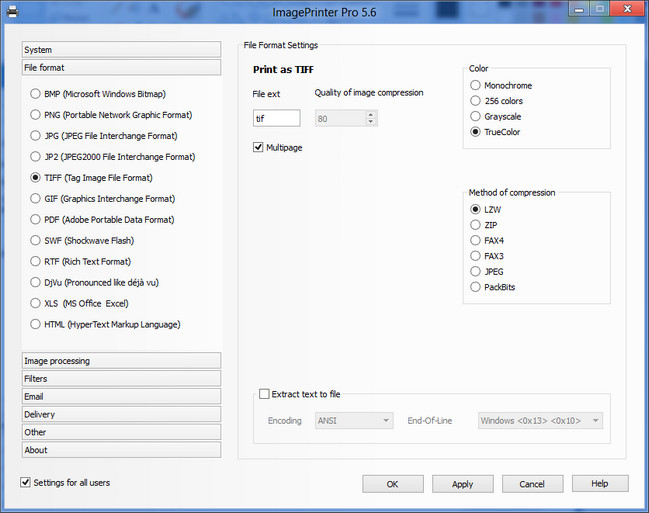Screen dimensions: 649x513
Task: Click the Help button
Action: [x=600, y=484]
